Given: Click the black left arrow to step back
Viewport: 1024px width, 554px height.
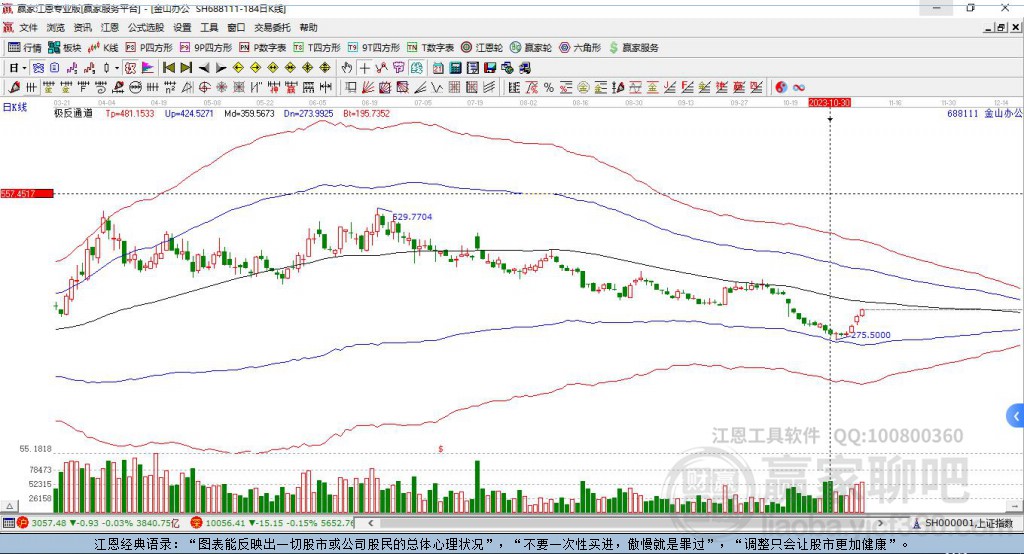Looking at the screenshot, I should coord(204,68).
